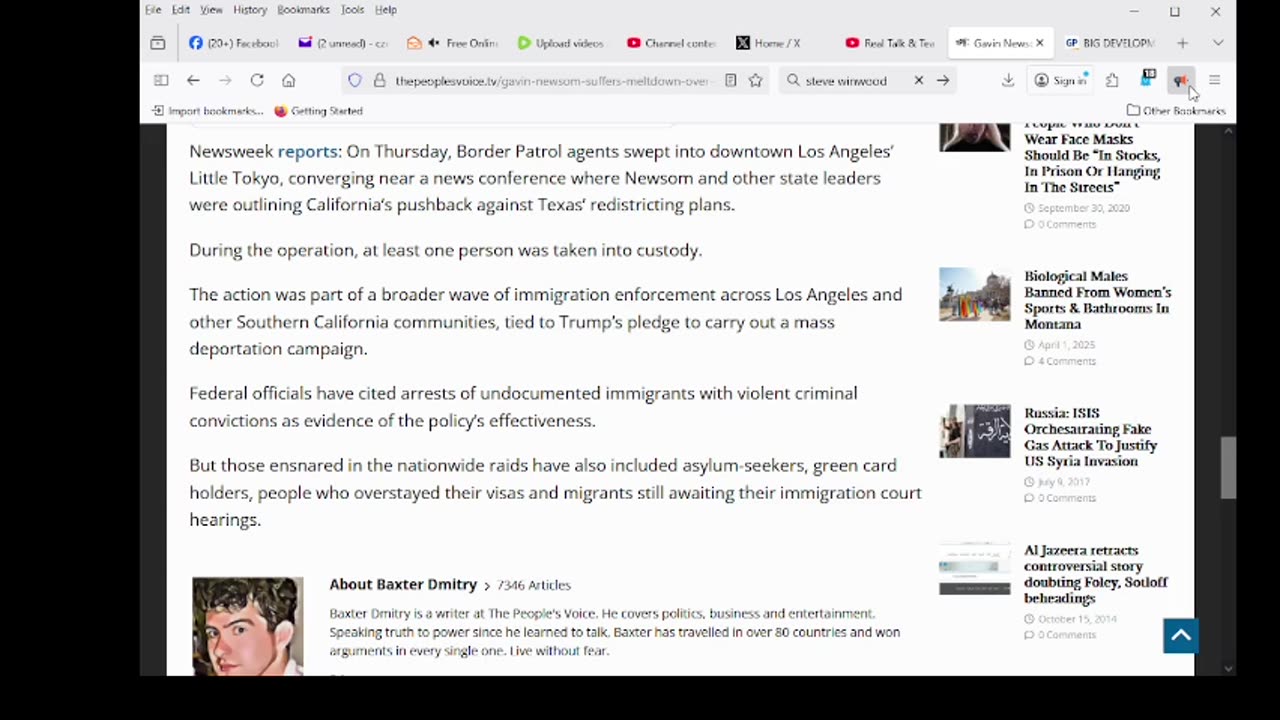Viewport: 1280px width, 720px height.
Task: Clear the 'steve winwood' search text
Action: coord(919,80)
